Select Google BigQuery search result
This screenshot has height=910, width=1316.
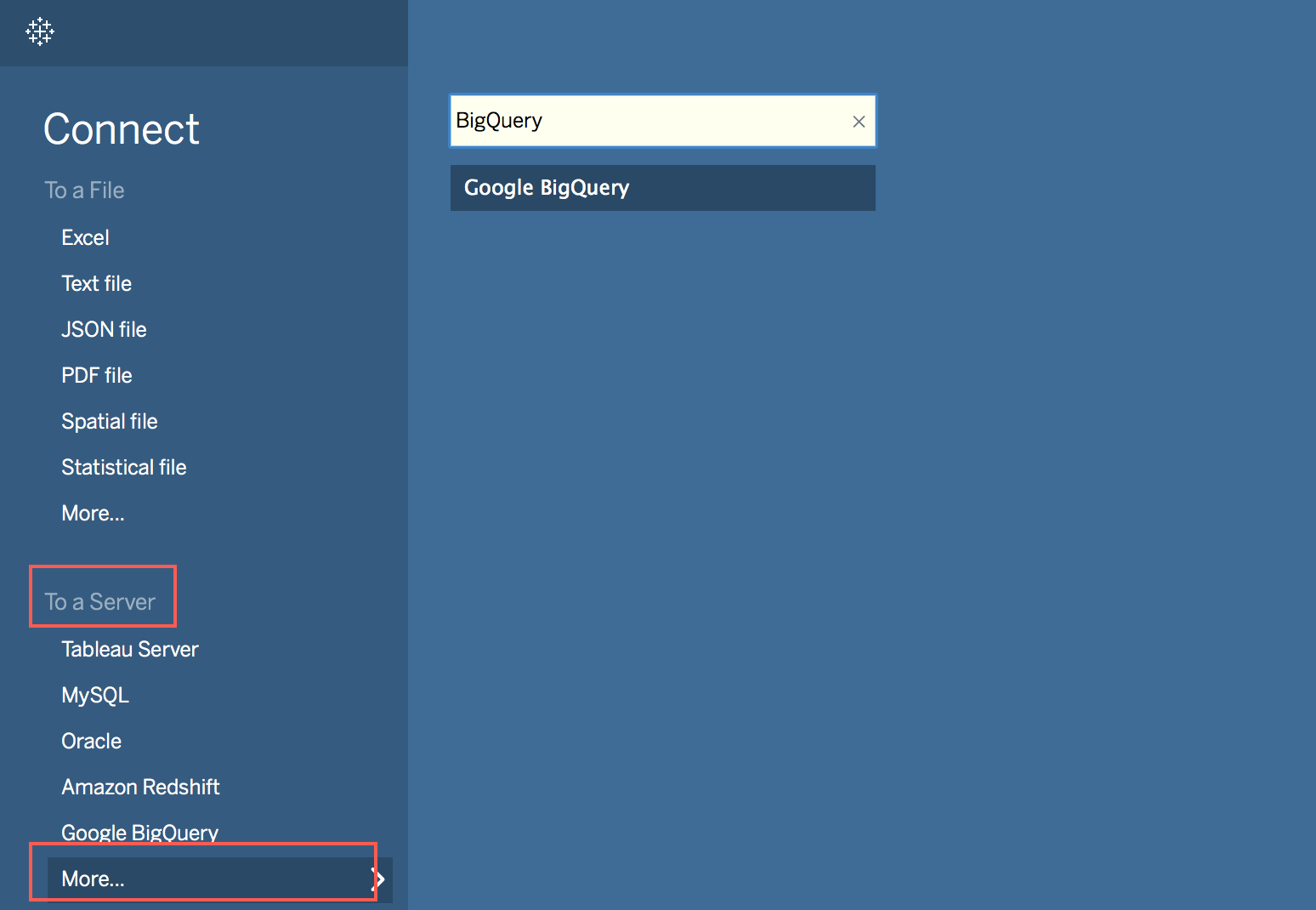tap(663, 188)
